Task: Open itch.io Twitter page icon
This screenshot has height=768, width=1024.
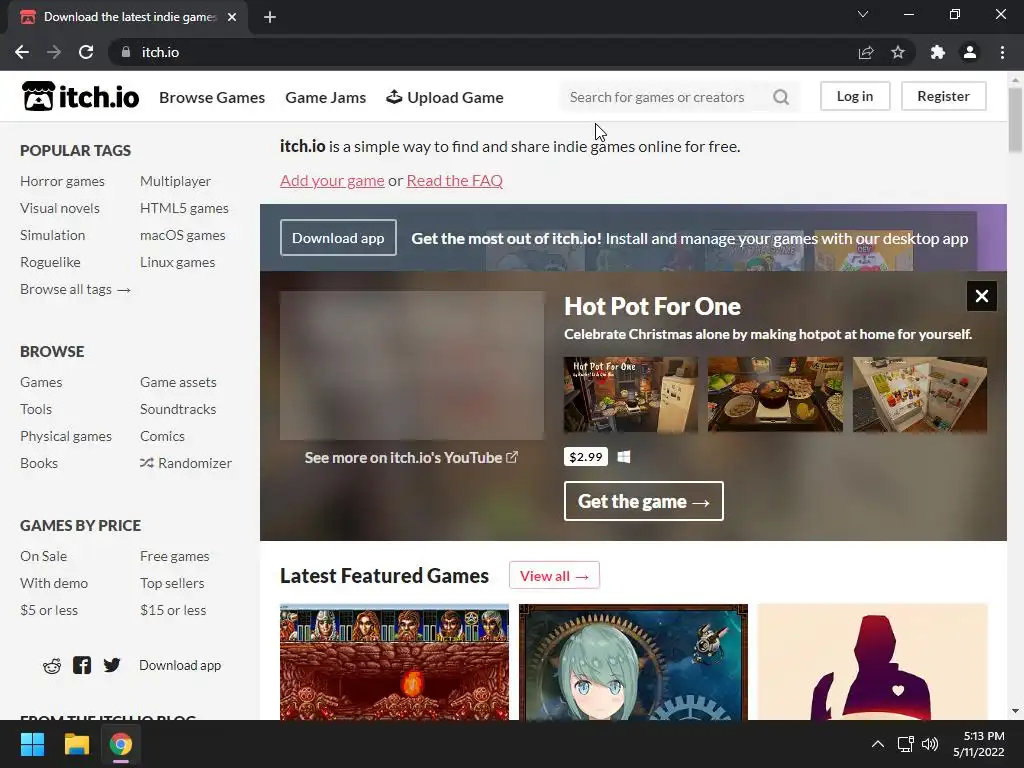Action: coord(112,665)
